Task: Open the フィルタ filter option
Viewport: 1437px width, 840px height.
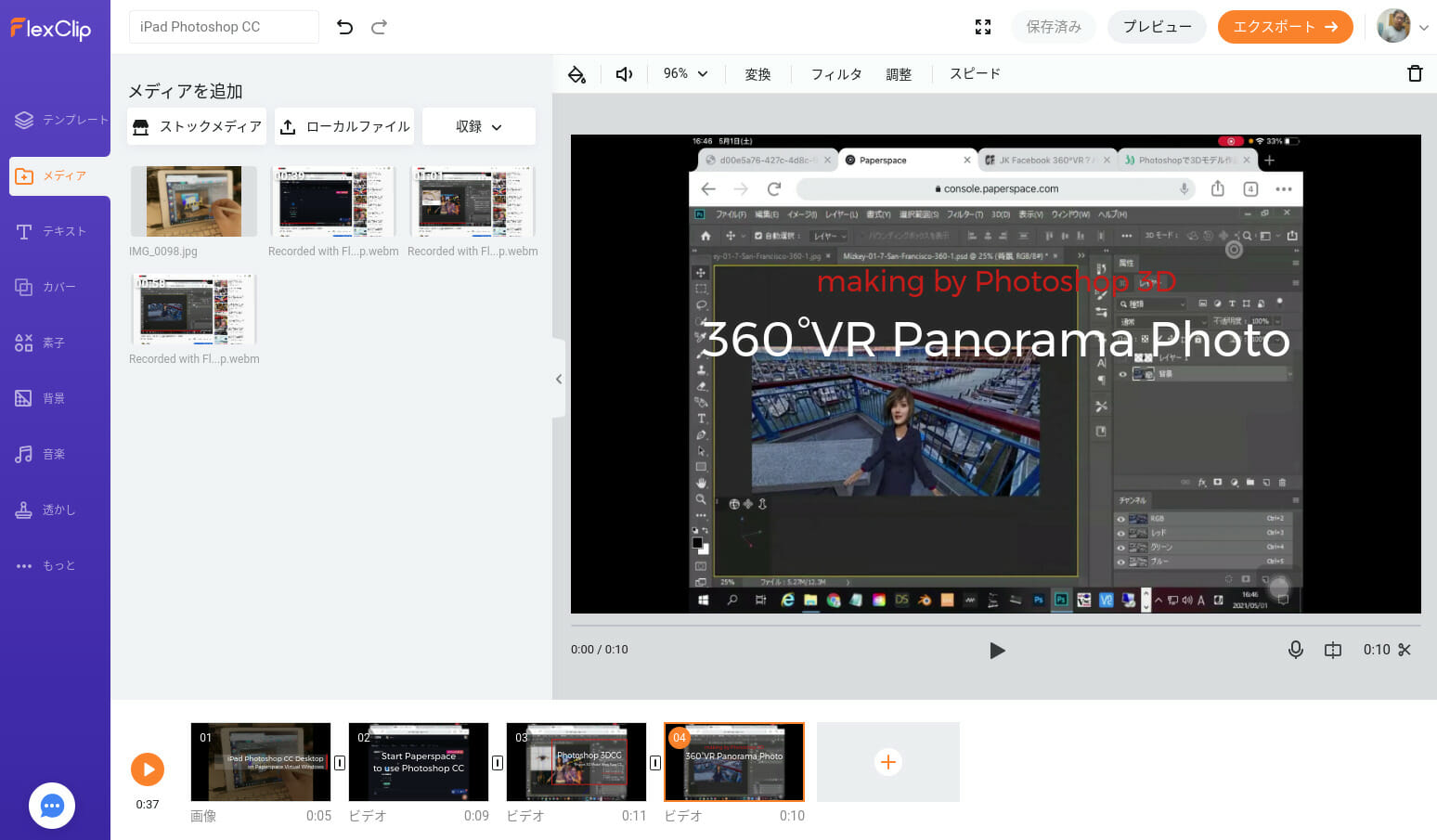Action: coord(836,74)
